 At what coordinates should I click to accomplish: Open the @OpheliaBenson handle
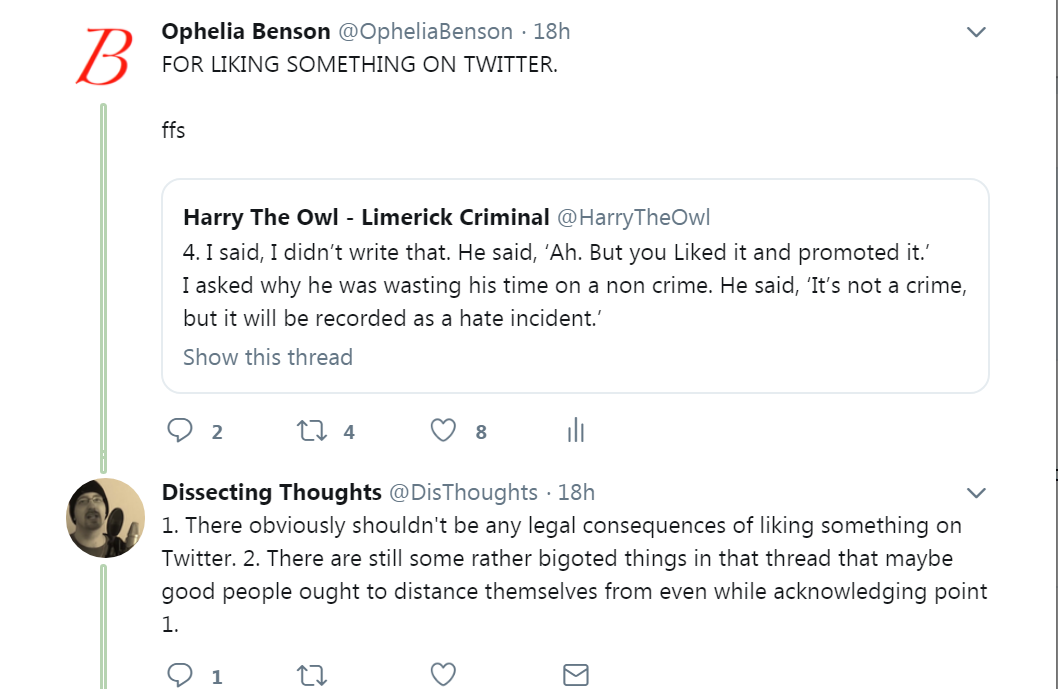click(x=426, y=31)
